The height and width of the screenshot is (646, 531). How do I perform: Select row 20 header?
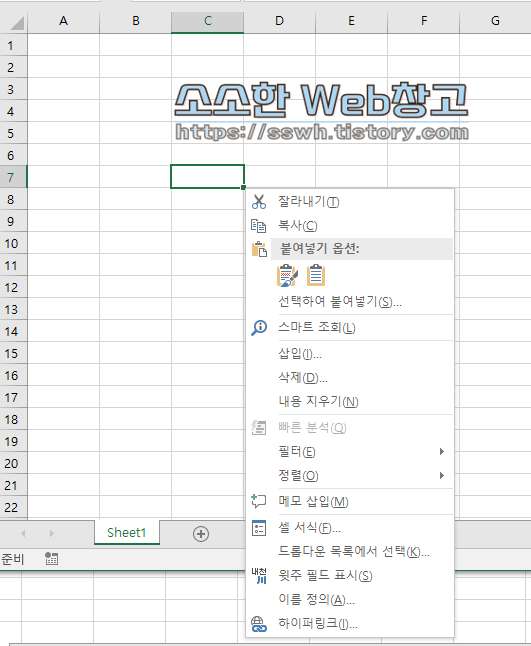(x=14, y=463)
